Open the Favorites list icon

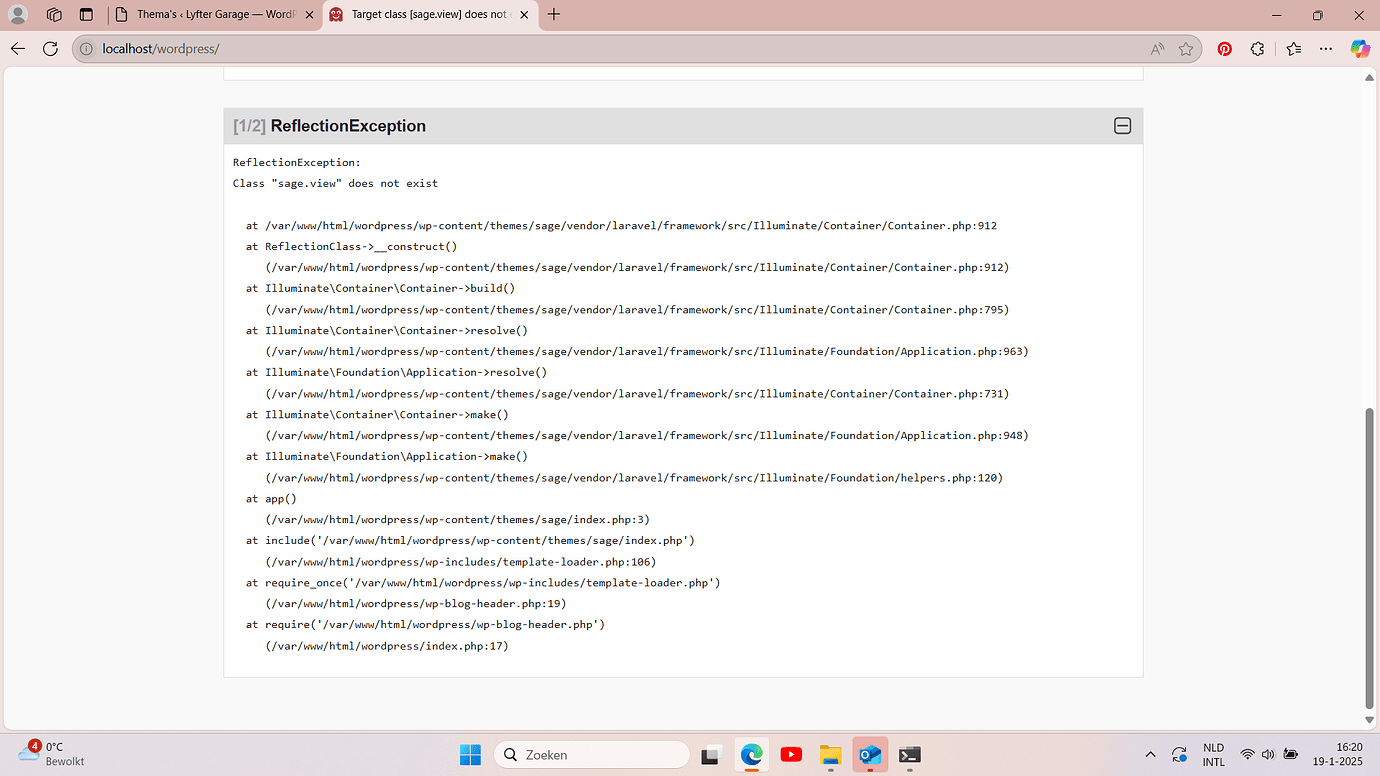point(1294,49)
